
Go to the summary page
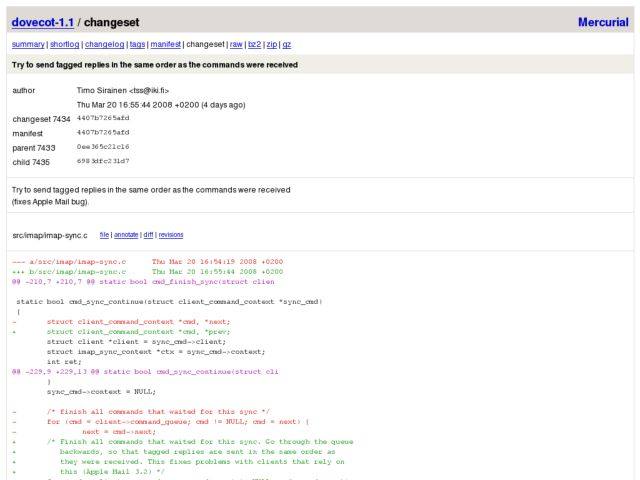point(29,45)
